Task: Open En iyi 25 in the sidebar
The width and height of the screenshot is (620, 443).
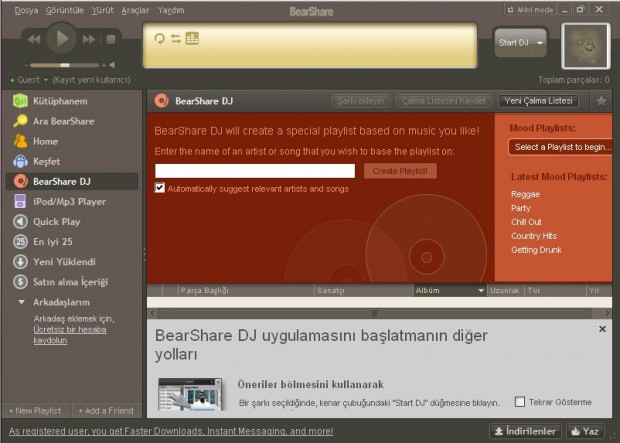Action: (x=72, y=242)
